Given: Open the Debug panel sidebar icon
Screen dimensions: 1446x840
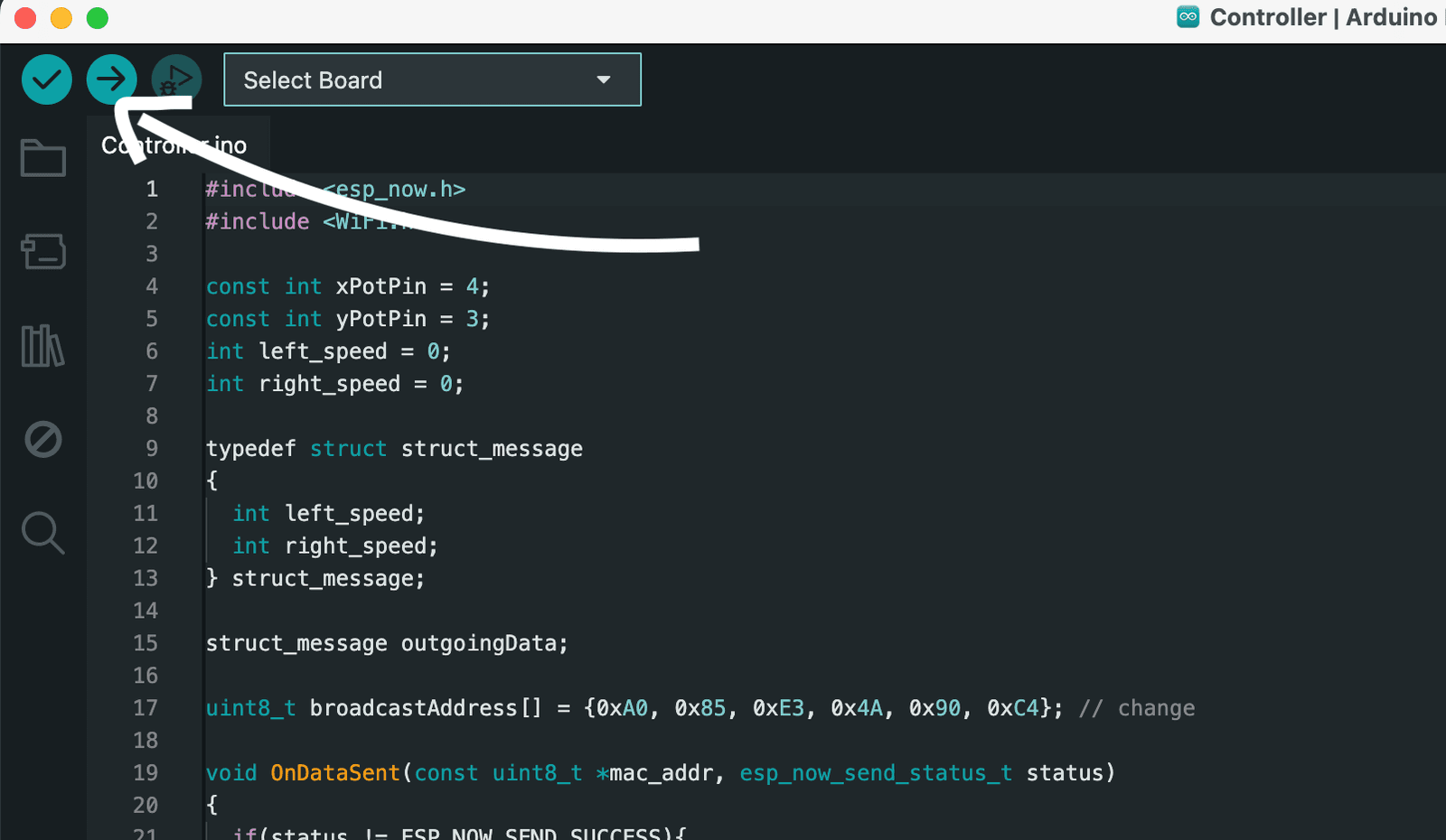Looking at the screenshot, I should click(43, 440).
